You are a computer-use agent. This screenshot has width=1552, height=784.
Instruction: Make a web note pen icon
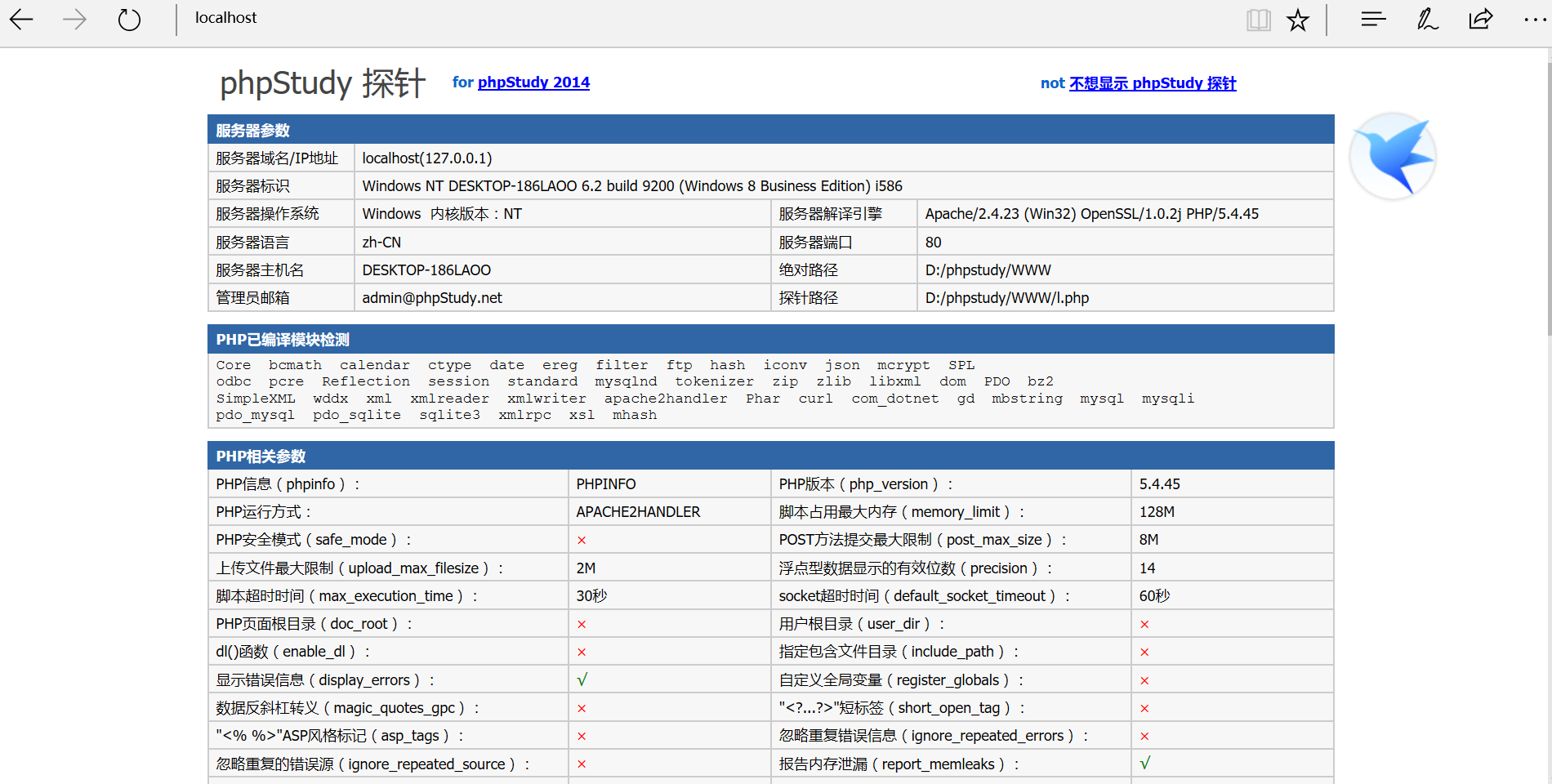pyautogui.click(x=1427, y=19)
